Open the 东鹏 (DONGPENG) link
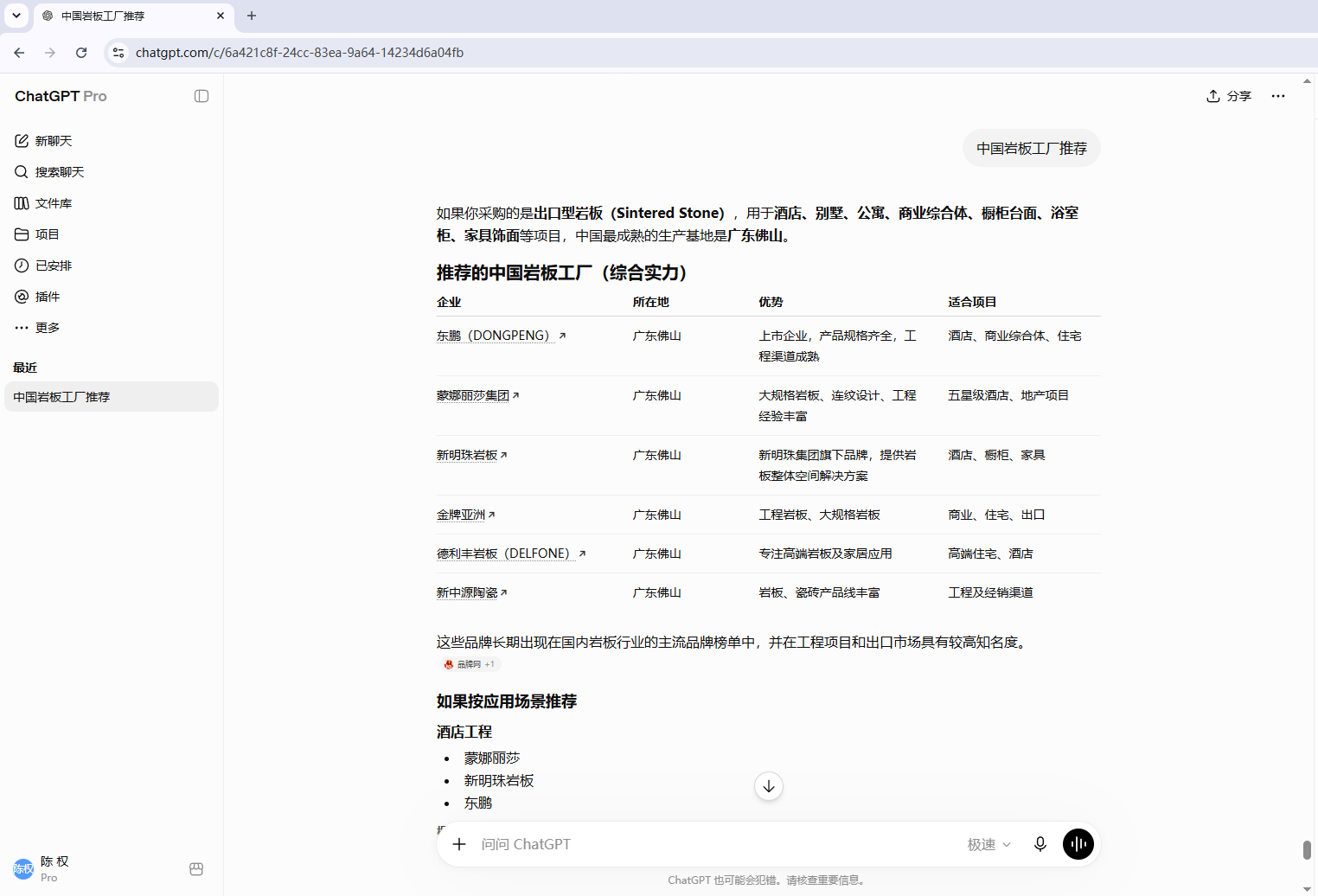This screenshot has width=1318, height=896. (501, 336)
